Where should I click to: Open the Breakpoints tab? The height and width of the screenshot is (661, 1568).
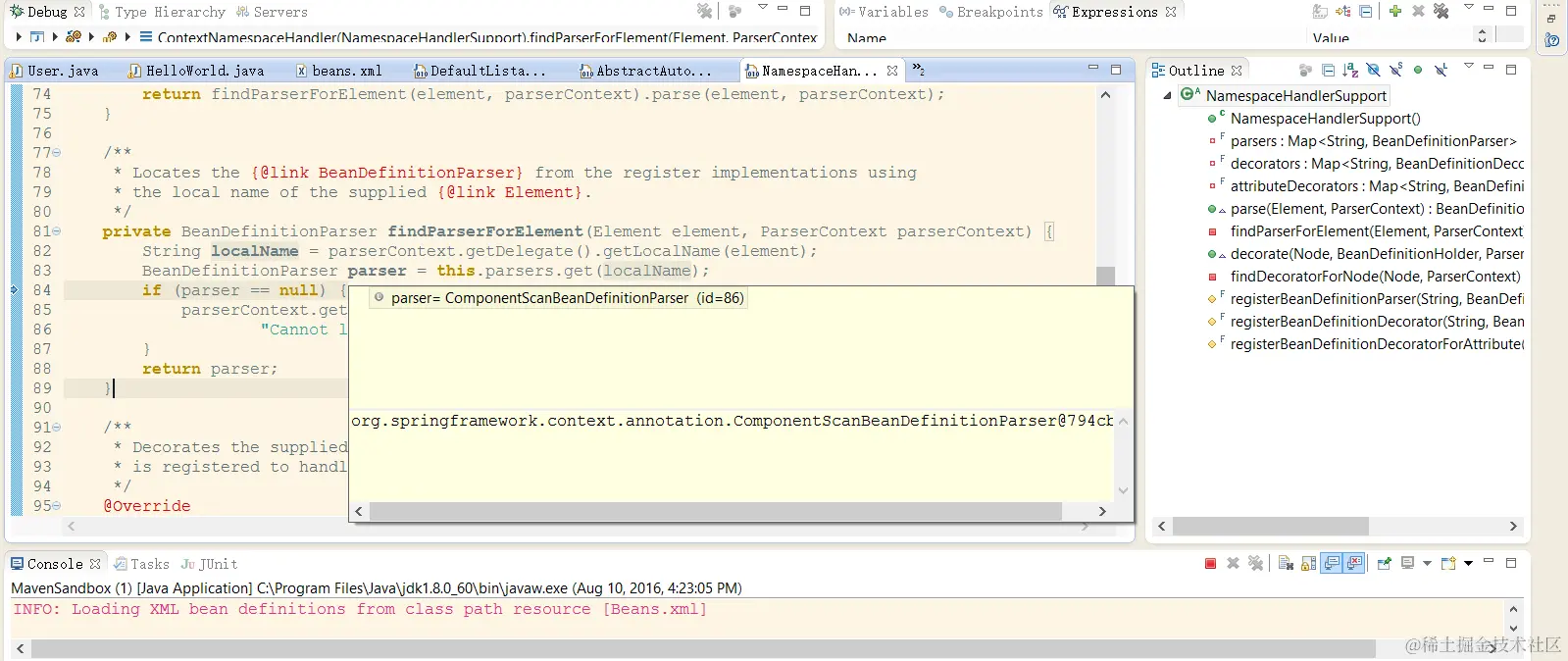990,12
